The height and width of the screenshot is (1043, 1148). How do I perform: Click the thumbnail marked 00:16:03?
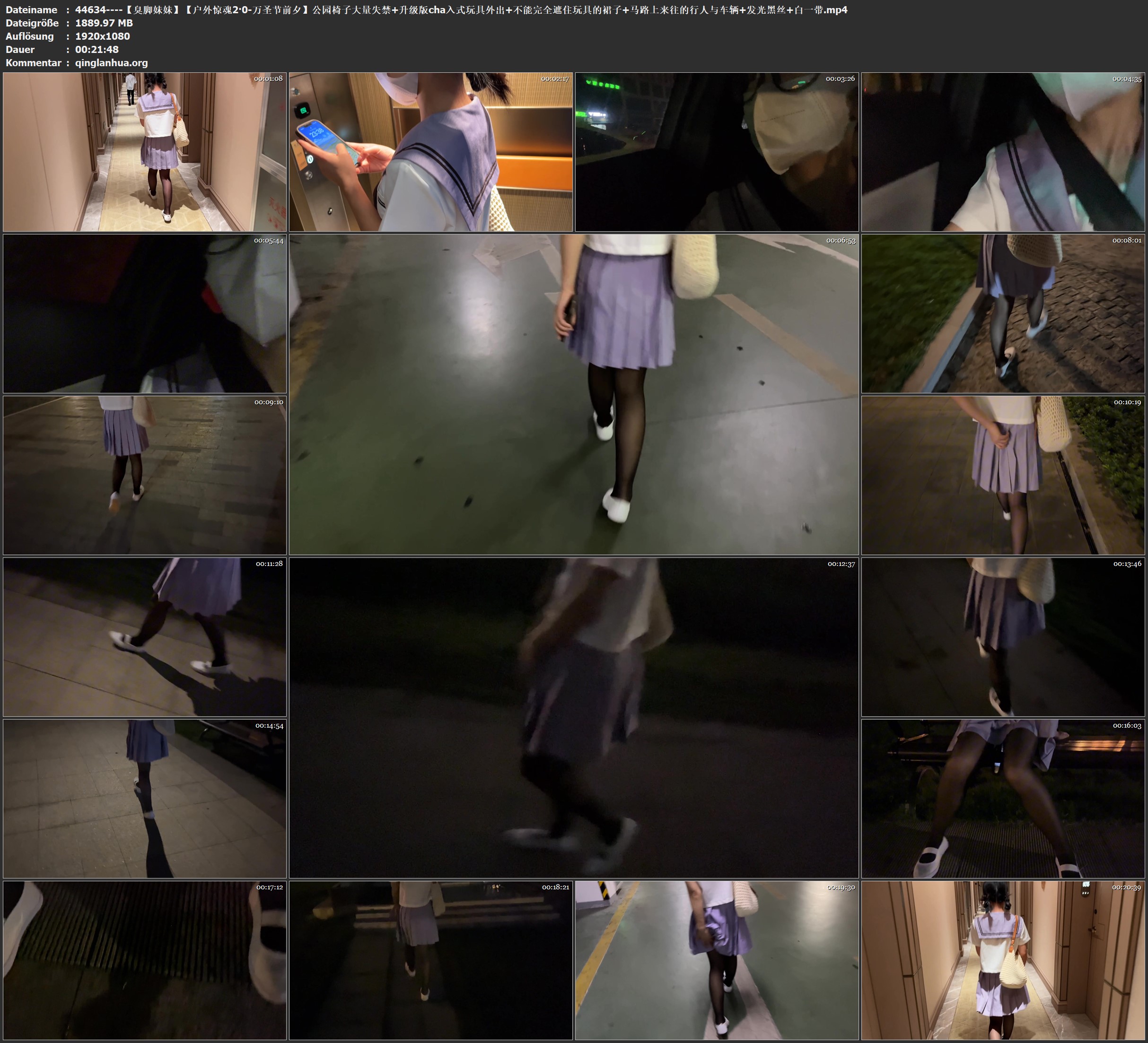pyautogui.click(x=1003, y=798)
